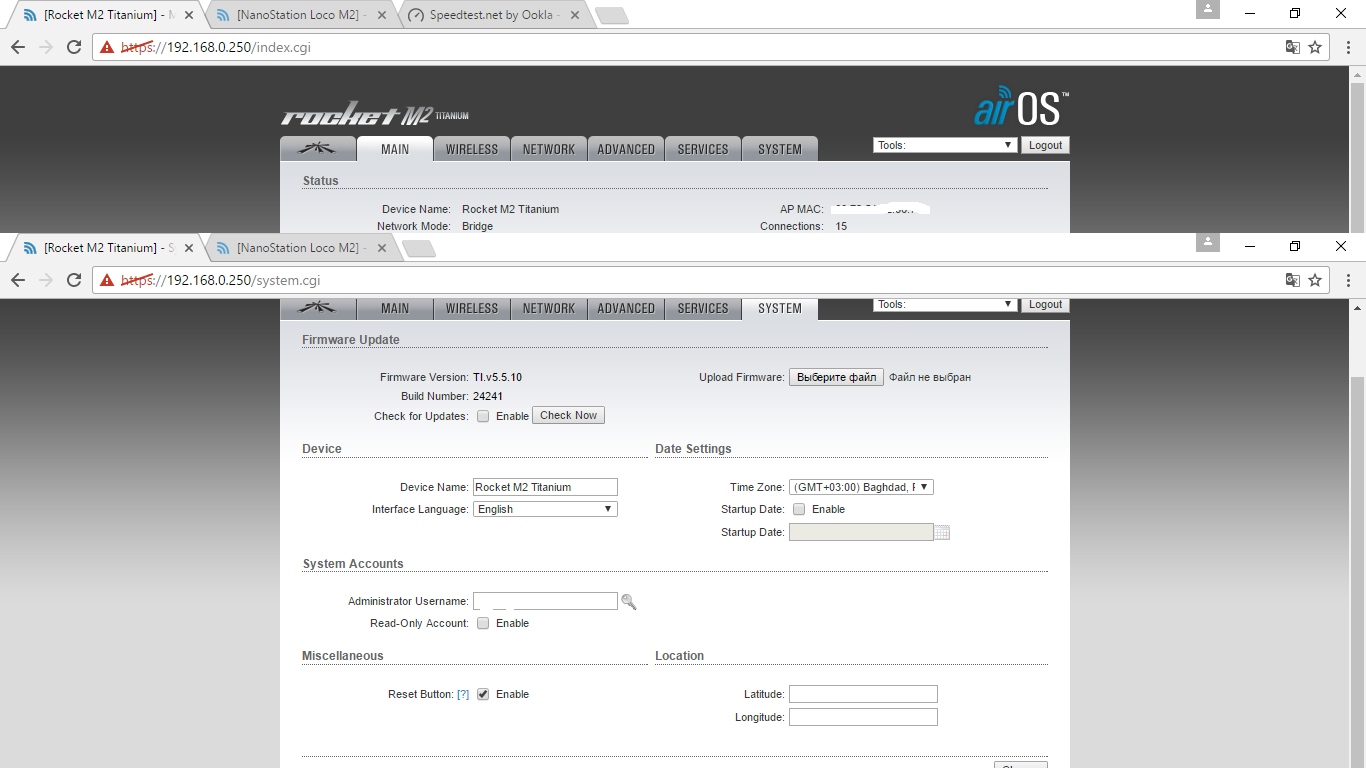
Task: Open ADVANCED tab in the index.cgi page
Action: pyautogui.click(x=626, y=149)
